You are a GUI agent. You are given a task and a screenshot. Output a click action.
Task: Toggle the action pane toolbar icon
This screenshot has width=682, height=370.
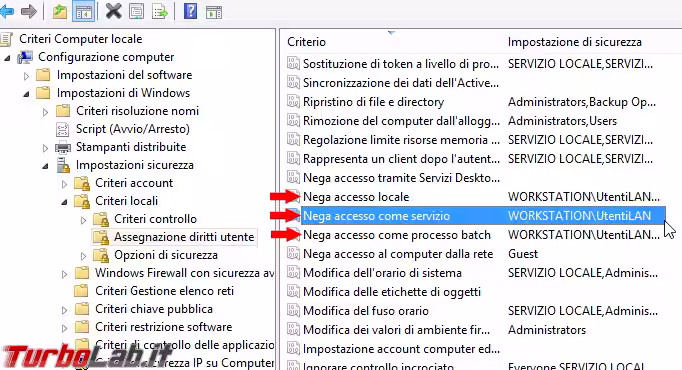point(214,12)
